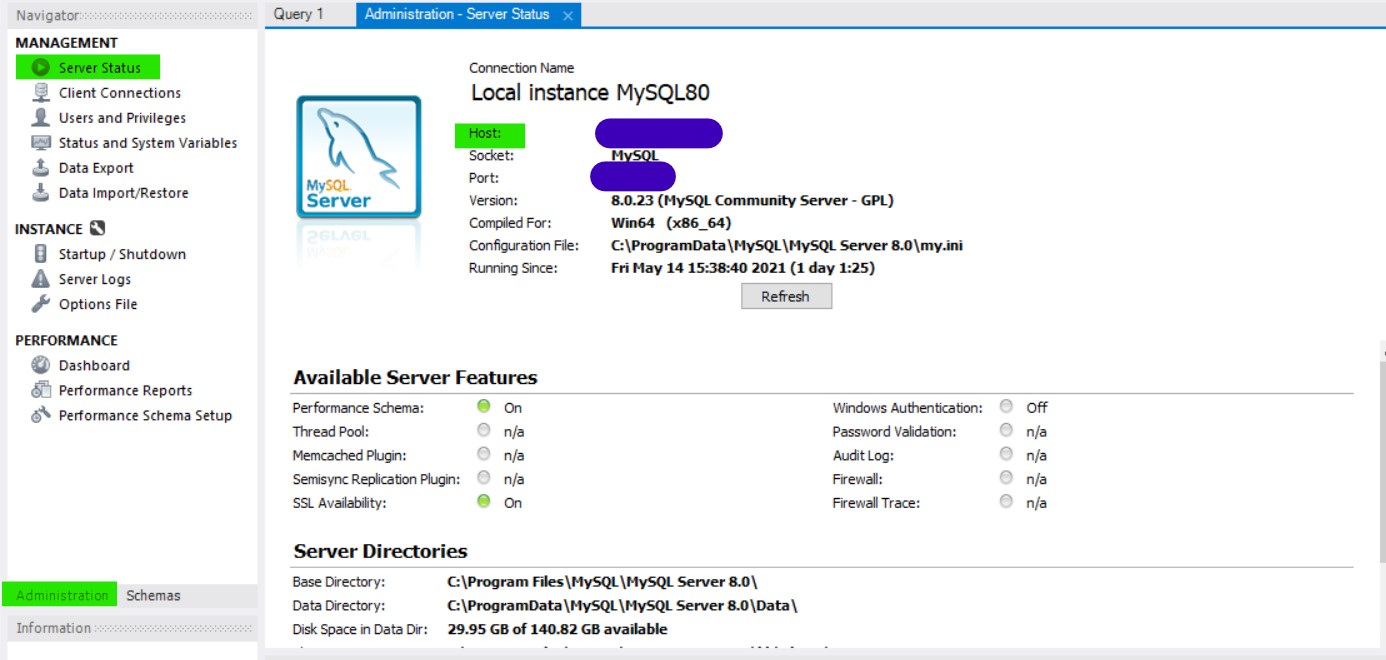Image resolution: width=1386 pixels, height=660 pixels.
Task: Open Data Export
Action: click(x=96, y=168)
